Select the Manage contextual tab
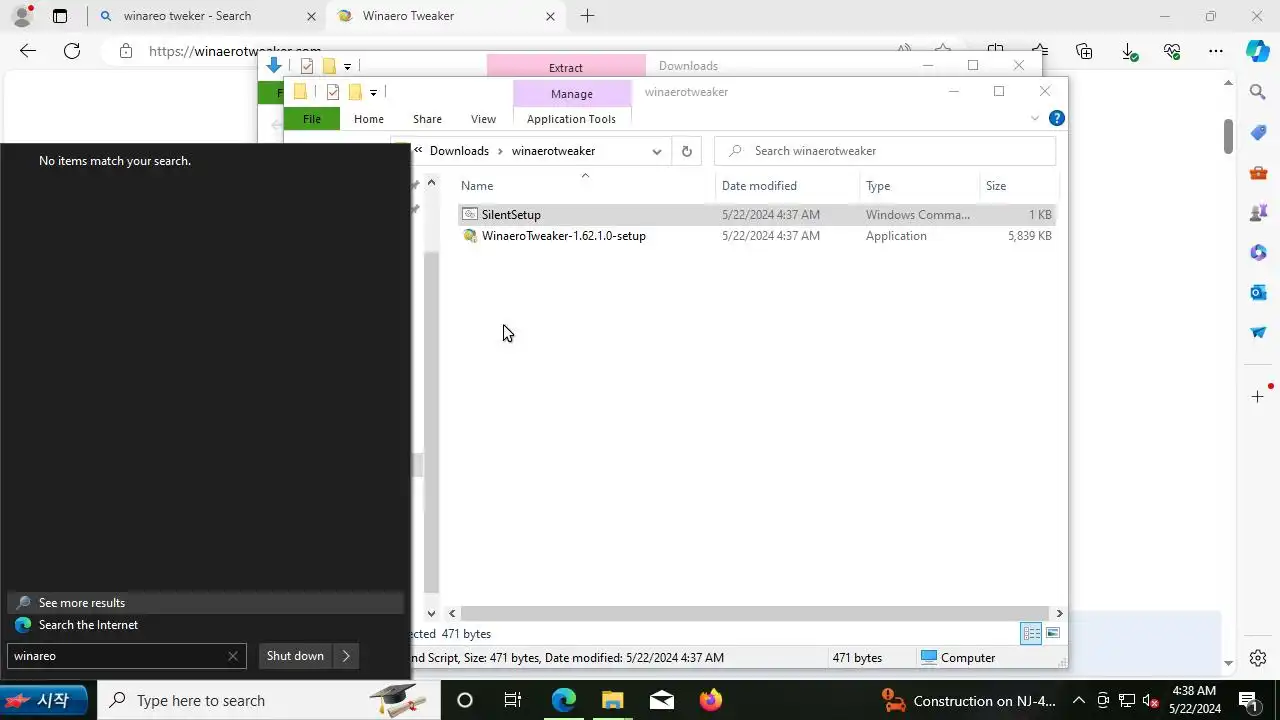This screenshot has height=720, width=1280. (x=572, y=94)
